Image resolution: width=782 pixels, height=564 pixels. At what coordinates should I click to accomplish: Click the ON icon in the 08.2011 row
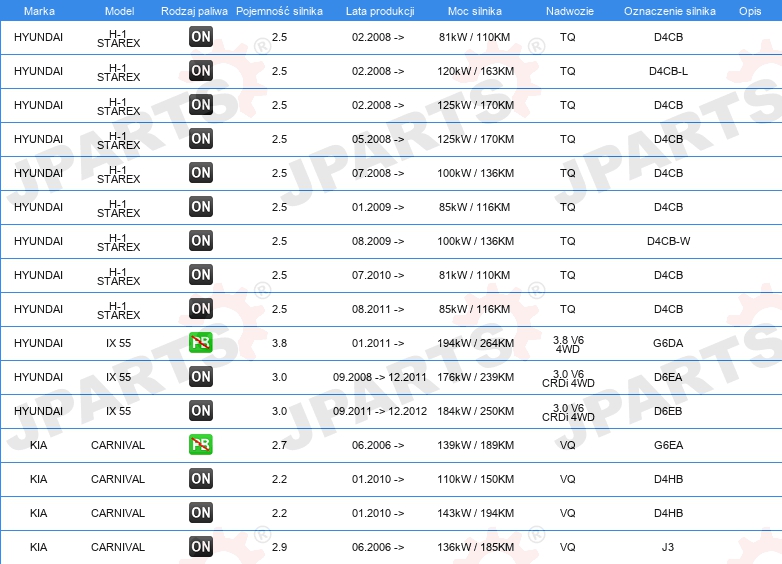click(x=201, y=308)
